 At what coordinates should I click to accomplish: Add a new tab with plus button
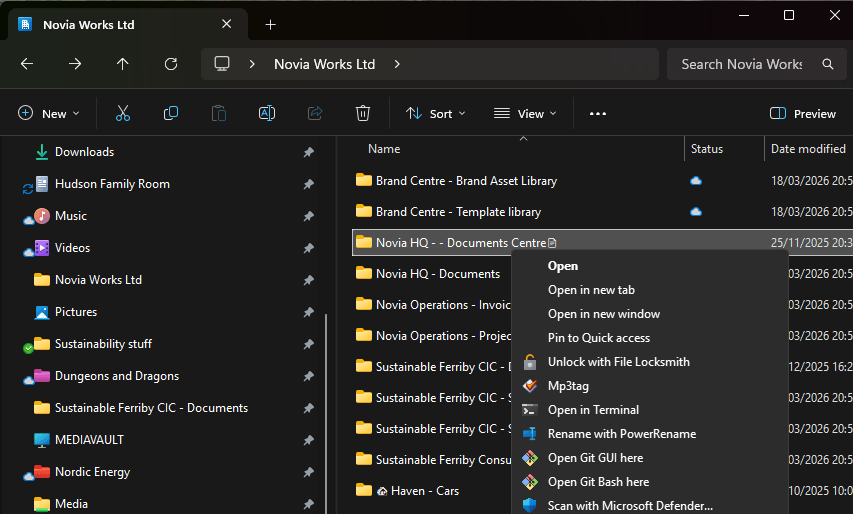pyautogui.click(x=270, y=24)
